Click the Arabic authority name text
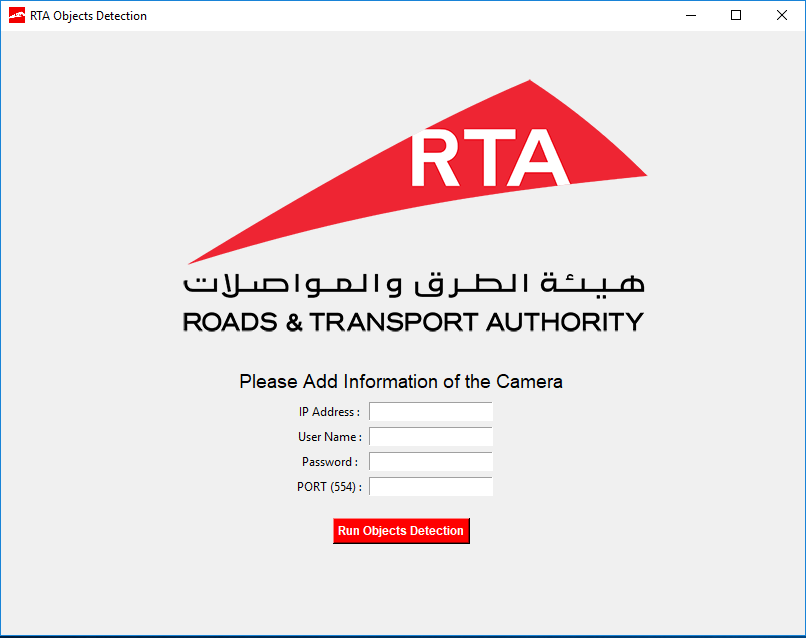This screenshot has width=806, height=638. (x=414, y=283)
